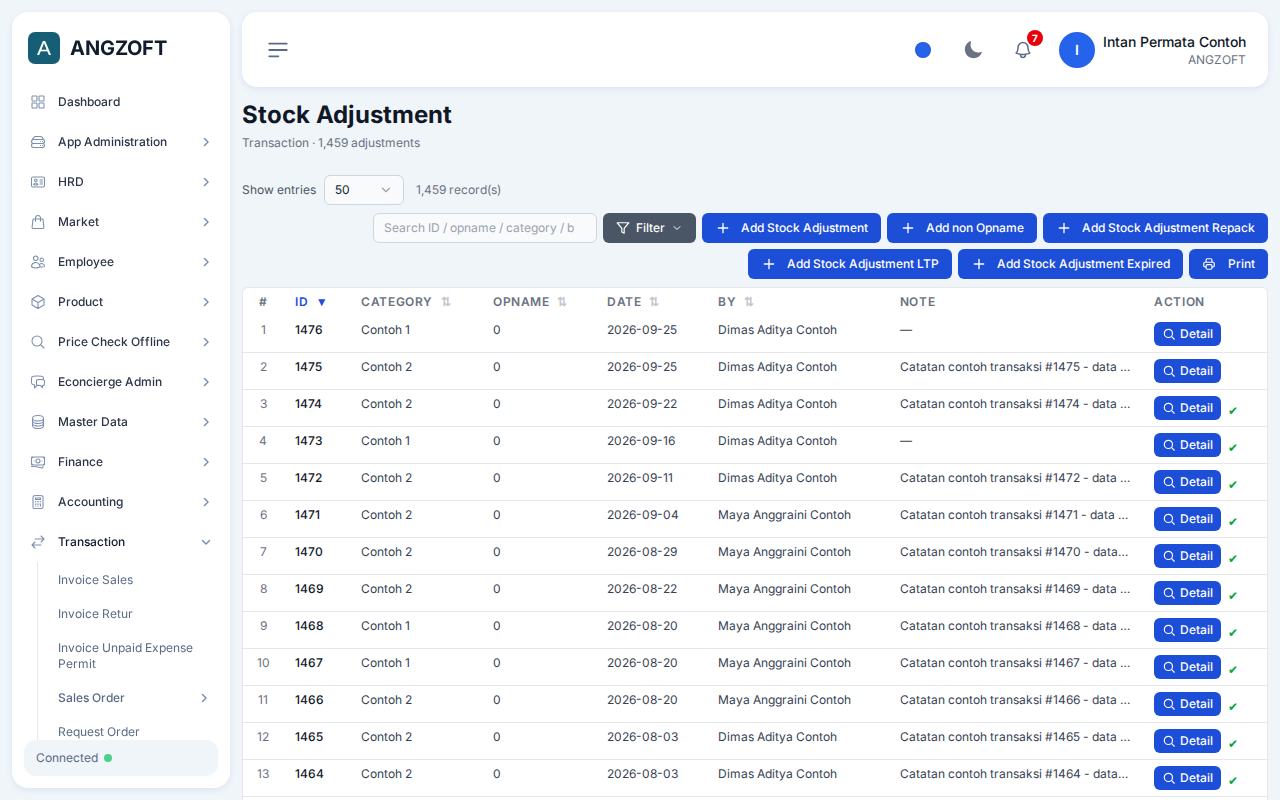Click Add Stock Adjustment Repack
Image resolution: width=1280 pixels, height=800 pixels.
tap(1155, 228)
